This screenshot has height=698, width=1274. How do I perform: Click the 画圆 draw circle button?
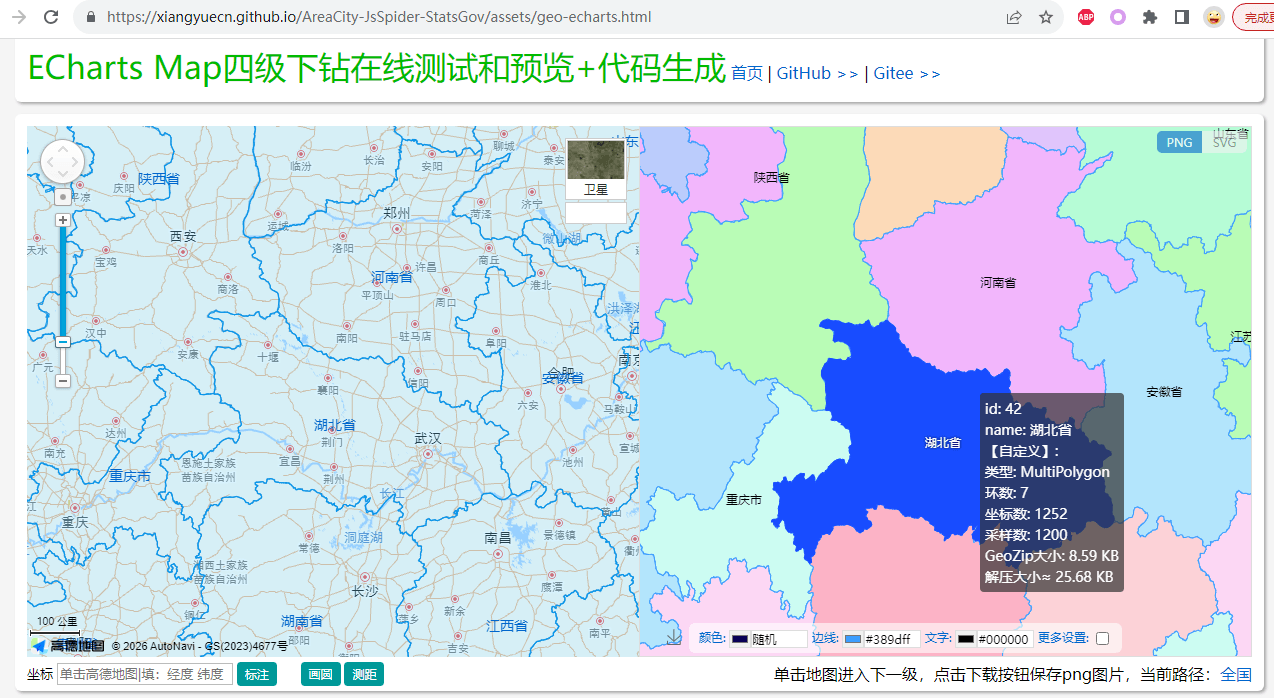pos(320,675)
